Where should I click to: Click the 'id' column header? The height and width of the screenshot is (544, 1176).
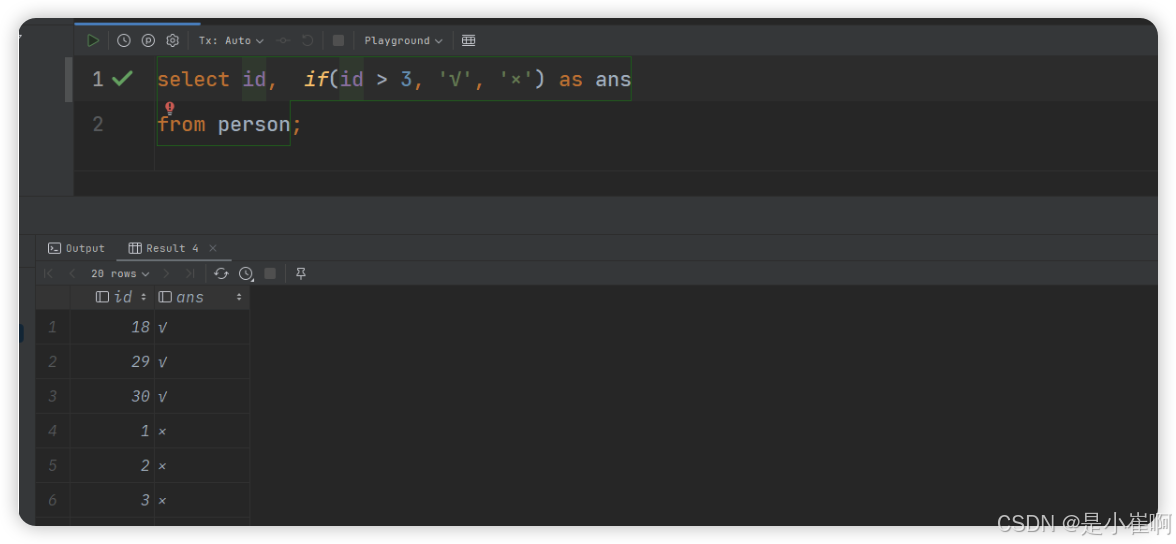112,297
